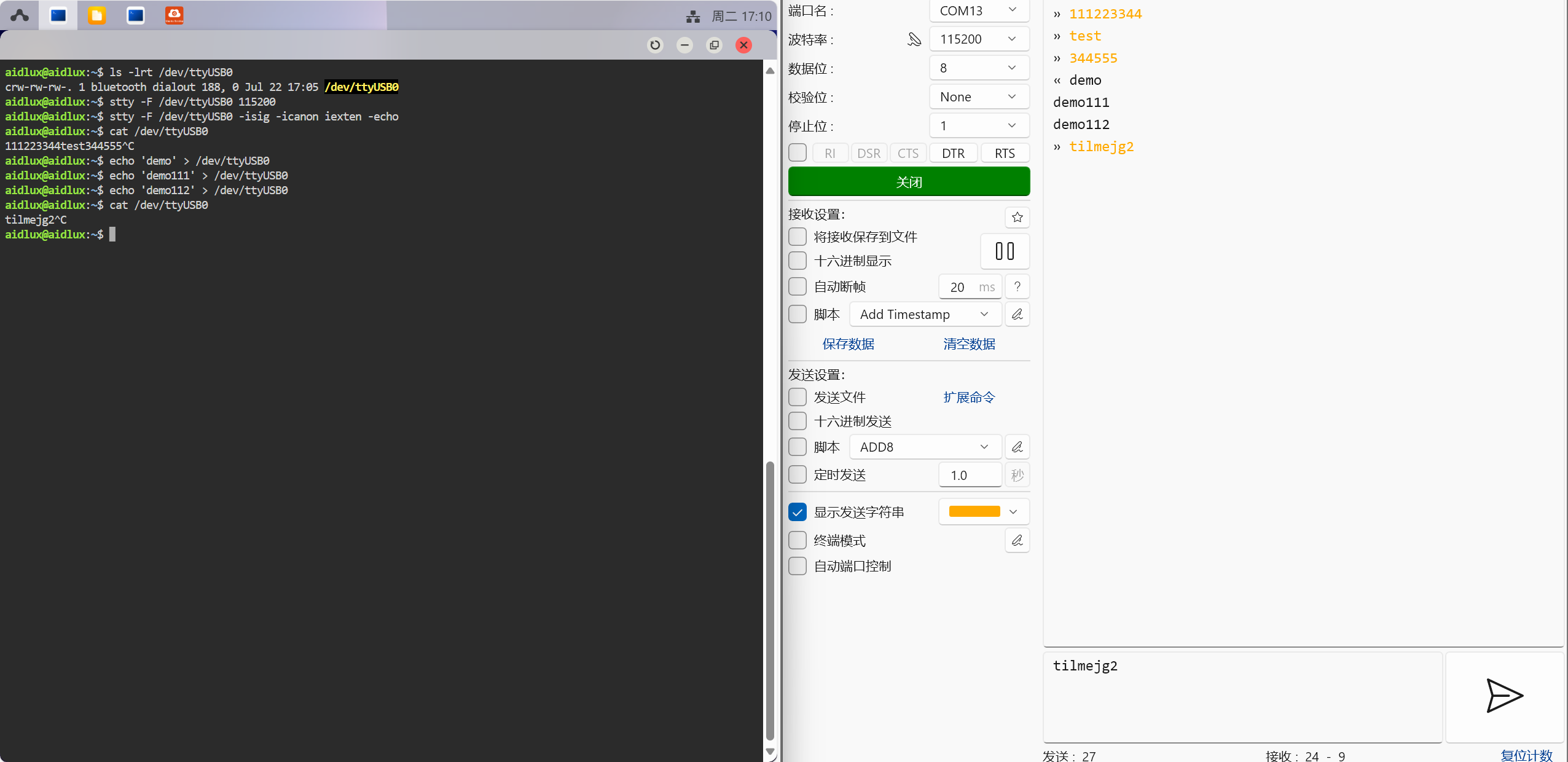Image resolution: width=1568 pixels, height=762 pixels.
Task: Expand the 115200 baud rate dropdown
Action: 979,39
